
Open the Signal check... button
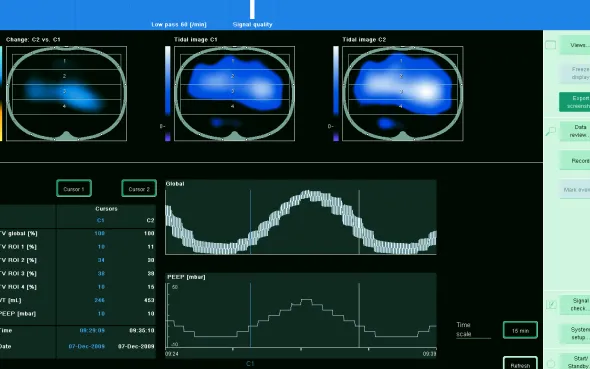[x=575, y=305]
